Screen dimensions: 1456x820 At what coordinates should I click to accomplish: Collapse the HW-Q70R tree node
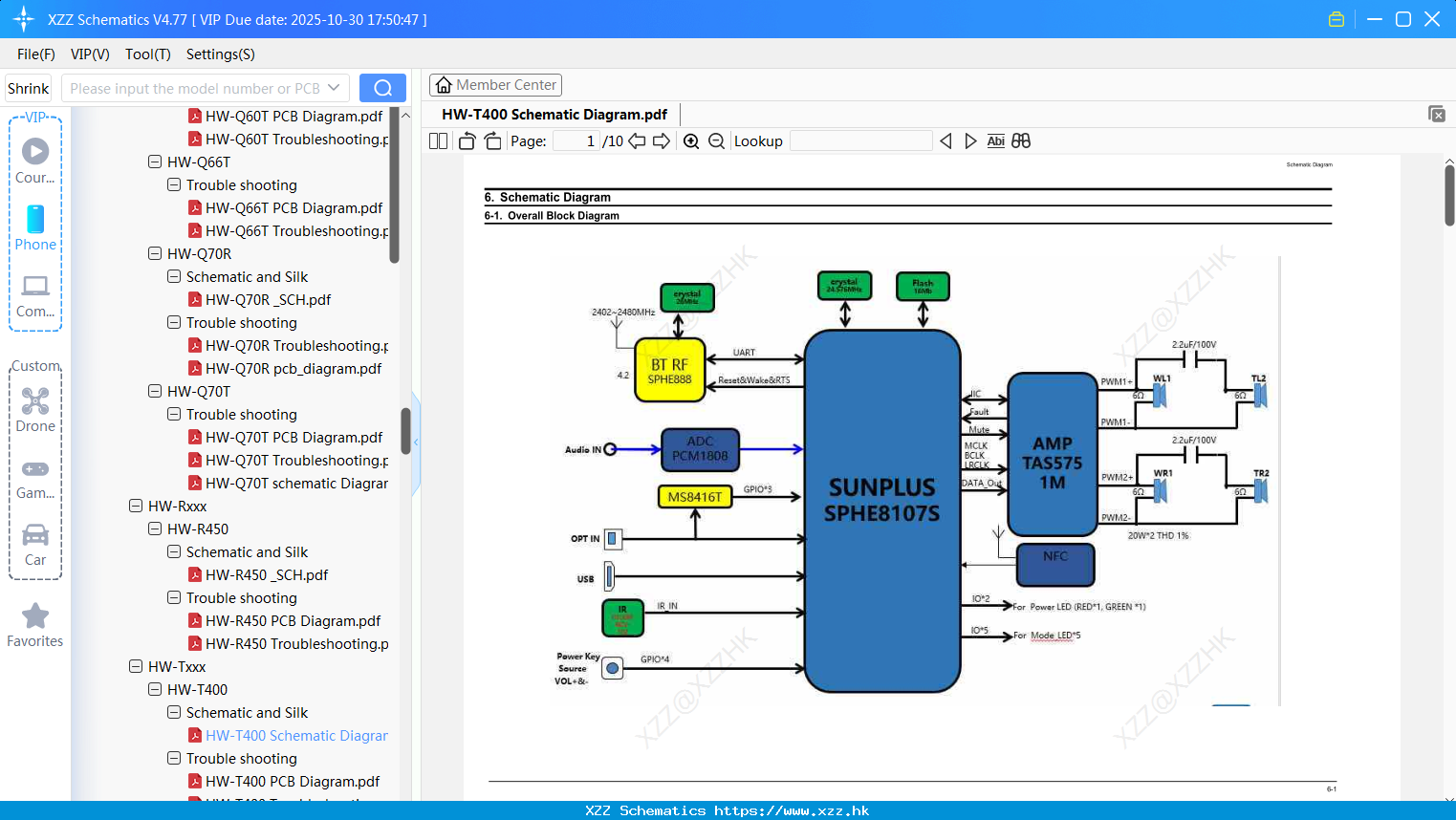pyautogui.click(x=155, y=253)
